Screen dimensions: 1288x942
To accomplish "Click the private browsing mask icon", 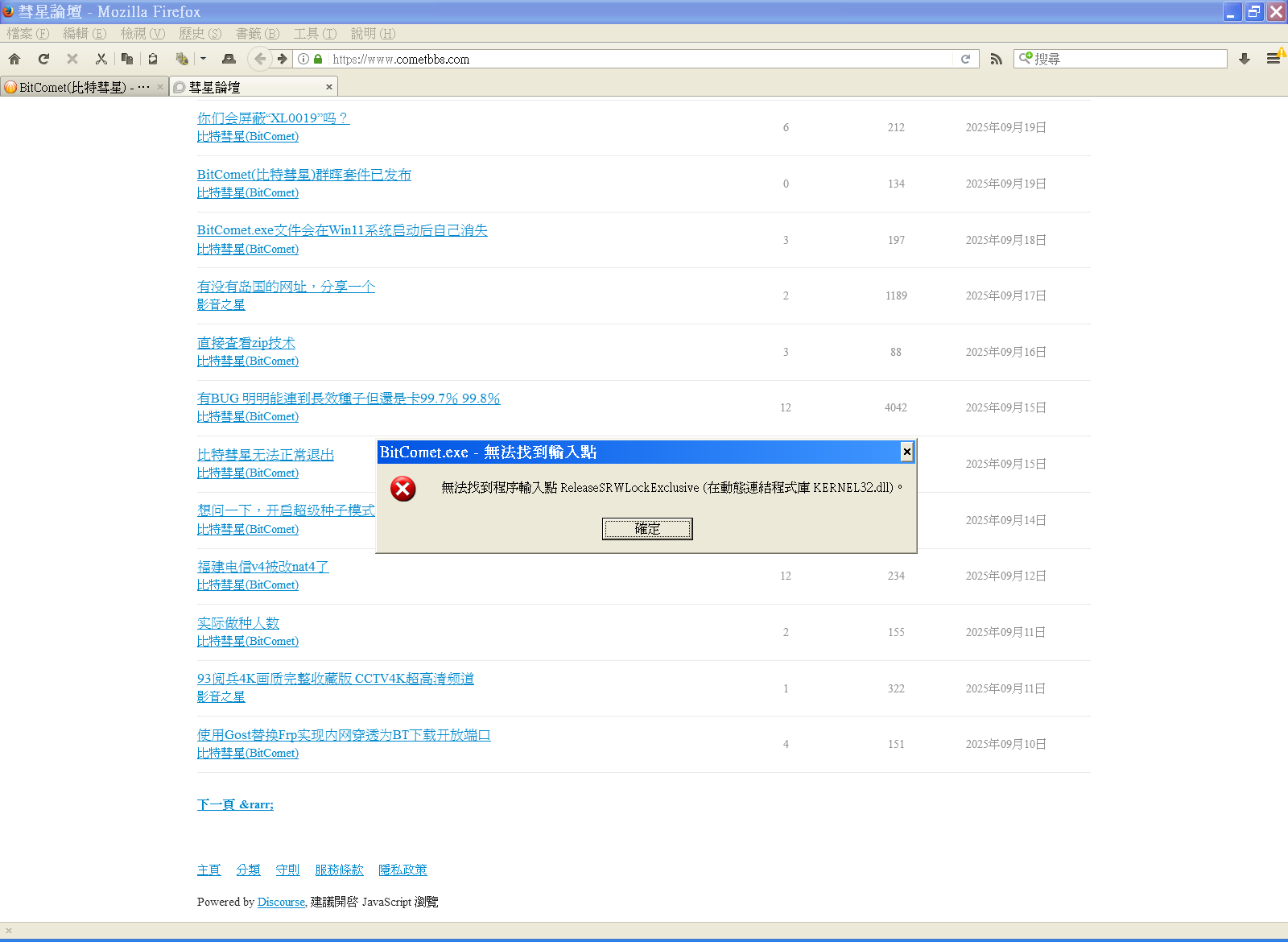I will click(229, 59).
